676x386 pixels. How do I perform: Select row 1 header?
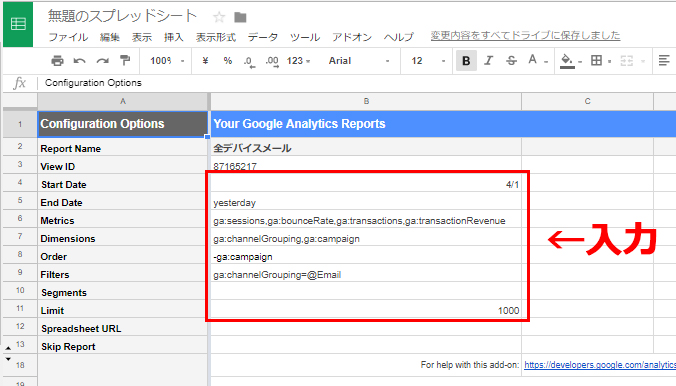[20, 124]
